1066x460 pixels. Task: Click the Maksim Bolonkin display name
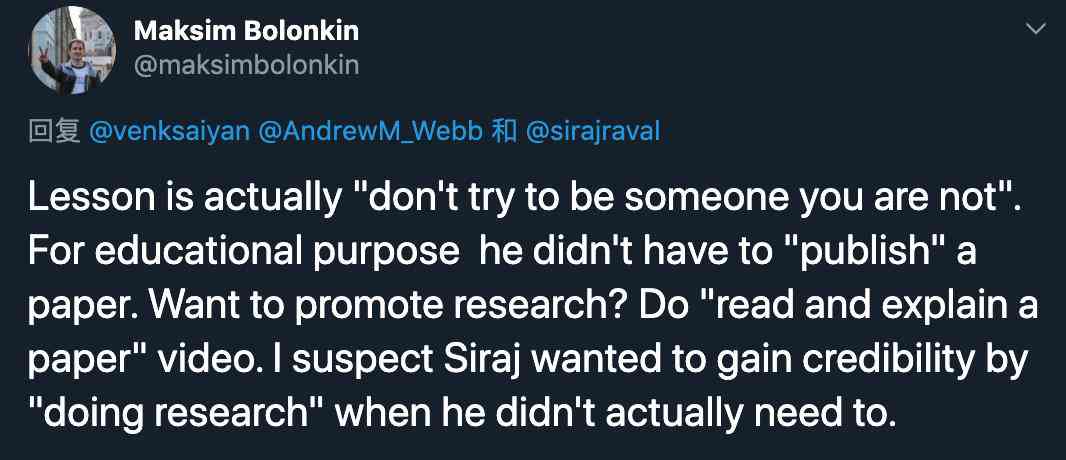pyautogui.click(x=246, y=31)
